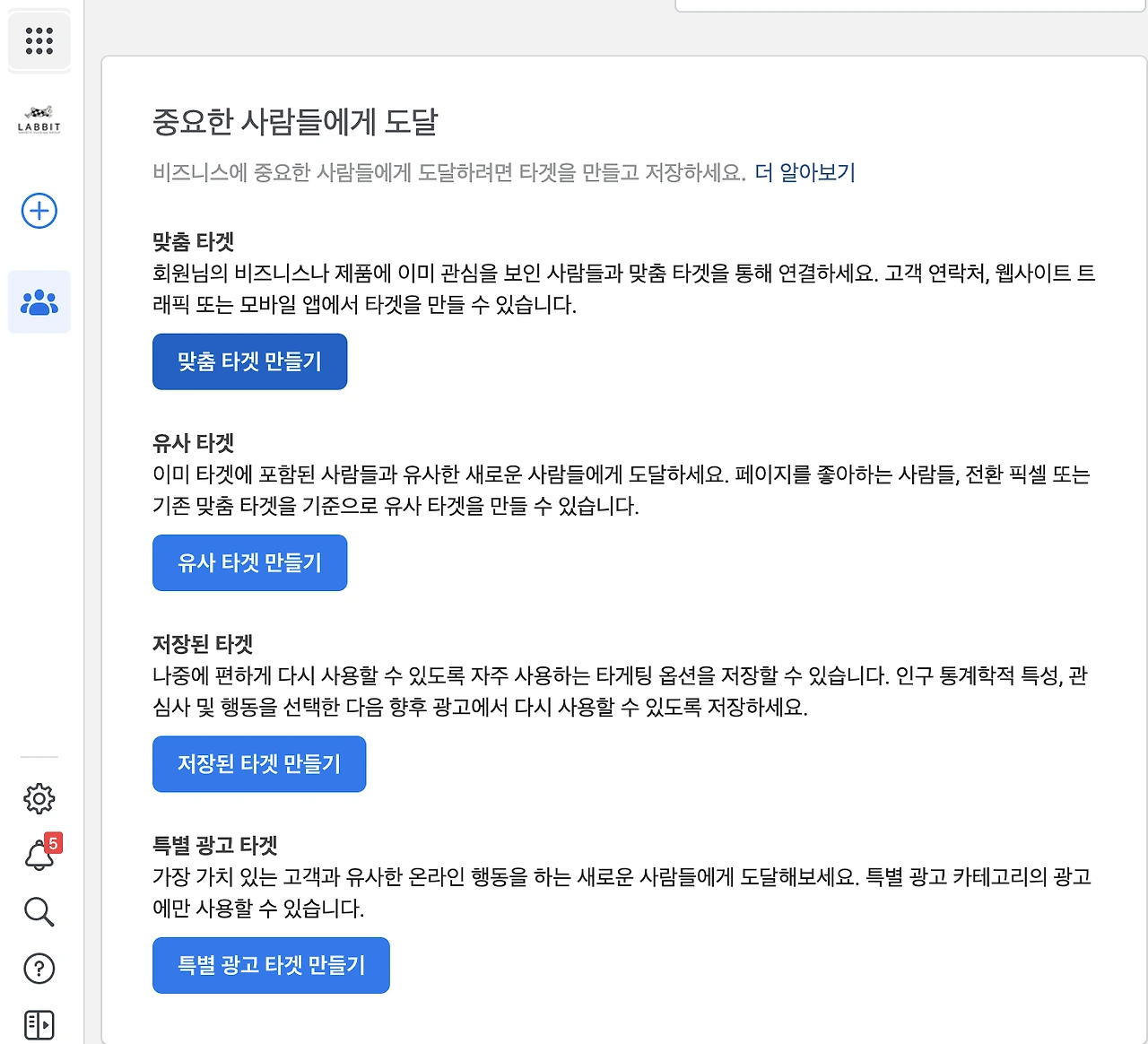1148x1044 pixels.
Task: Click the 중요한 사람들에게 도달 heading
Action: point(295,122)
